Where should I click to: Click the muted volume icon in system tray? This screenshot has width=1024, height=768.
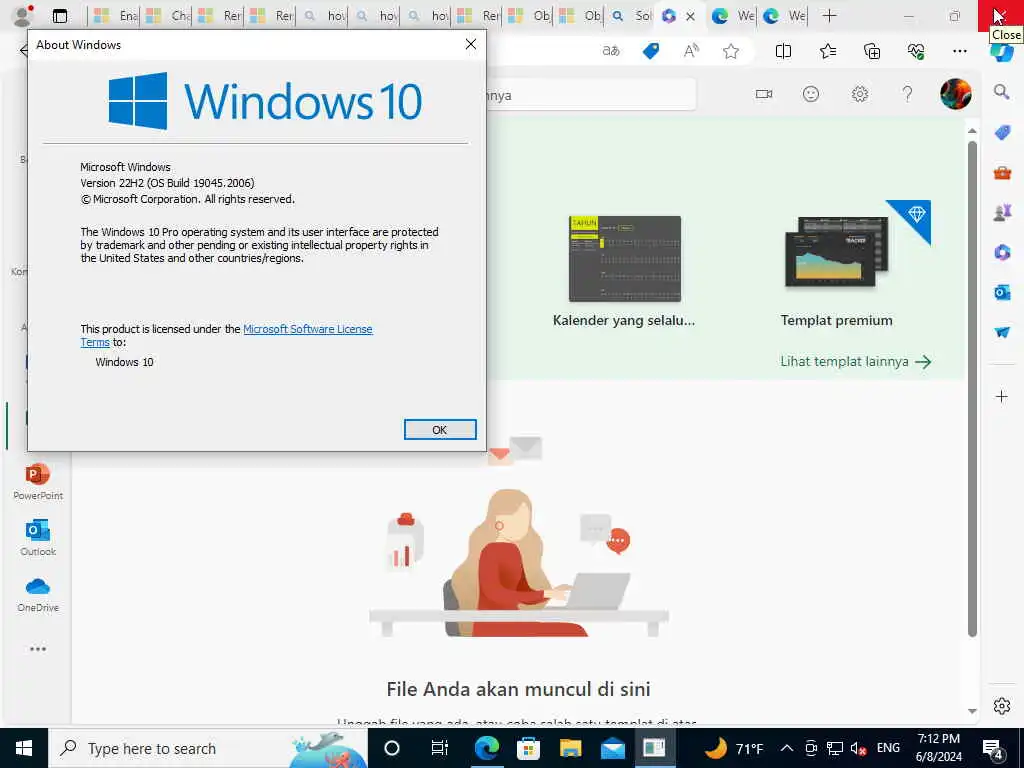(x=859, y=748)
